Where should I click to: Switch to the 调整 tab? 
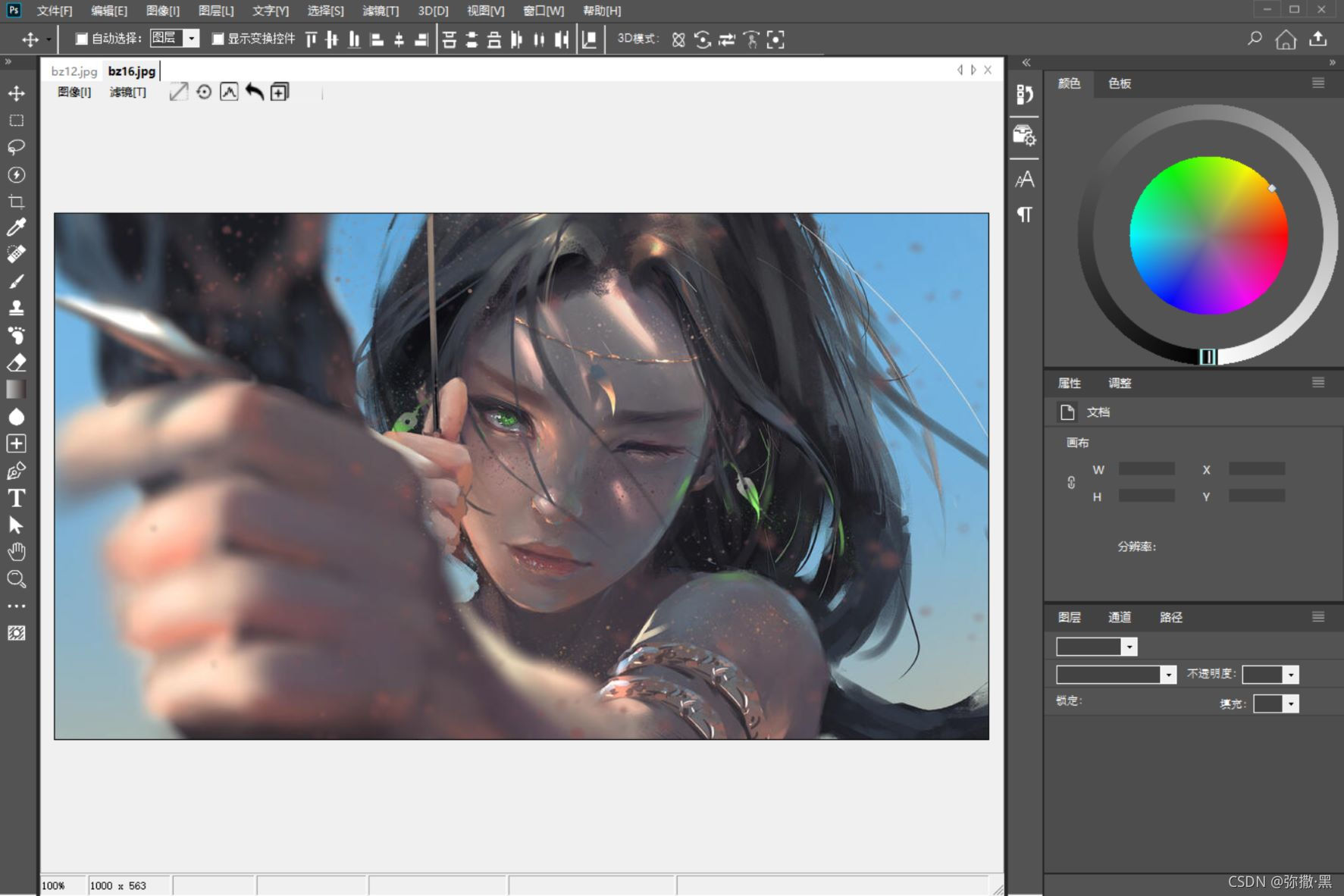pos(1120,383)
